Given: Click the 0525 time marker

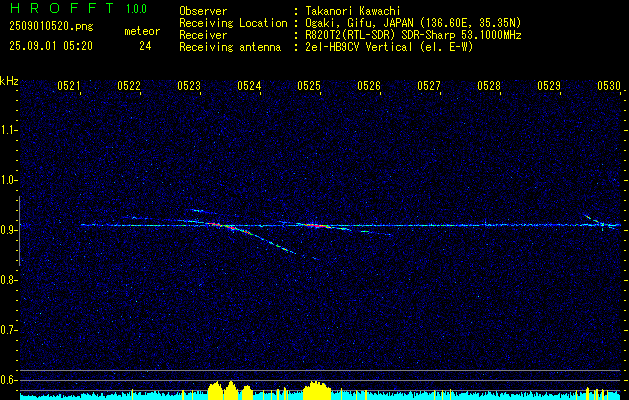Looking at the screenshot, I should pyautogui.click(x=309, y=86).
